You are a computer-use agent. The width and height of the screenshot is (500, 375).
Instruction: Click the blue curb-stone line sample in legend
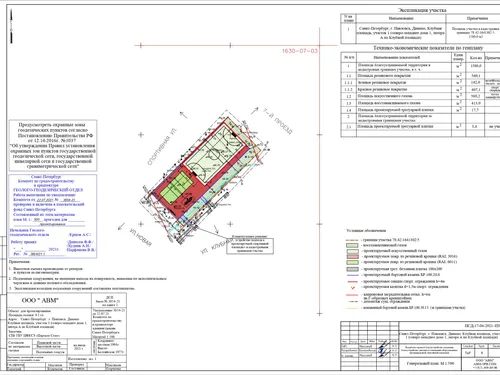point(352,275)
